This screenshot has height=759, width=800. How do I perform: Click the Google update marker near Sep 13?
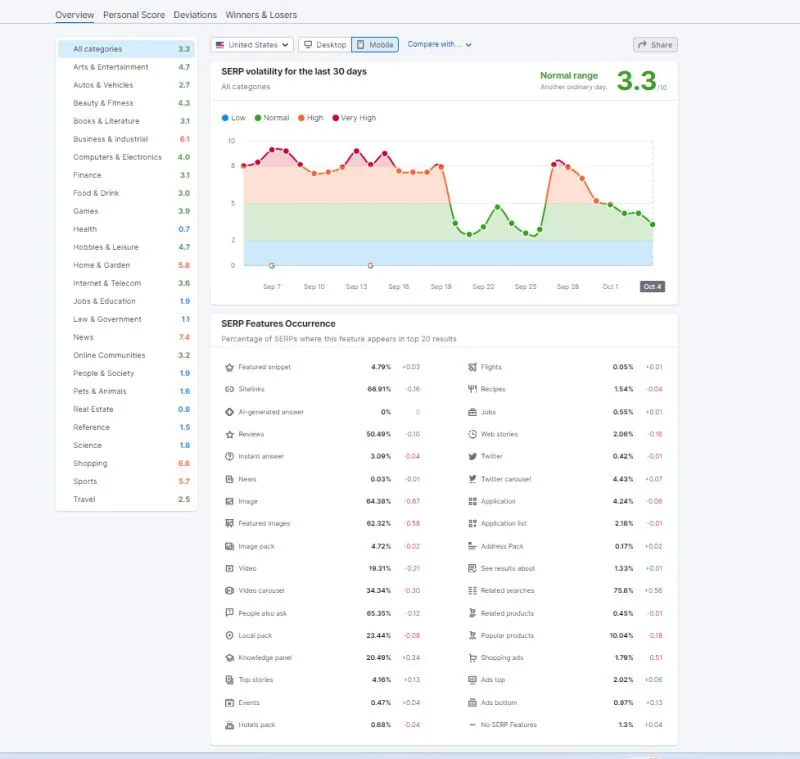370,266
